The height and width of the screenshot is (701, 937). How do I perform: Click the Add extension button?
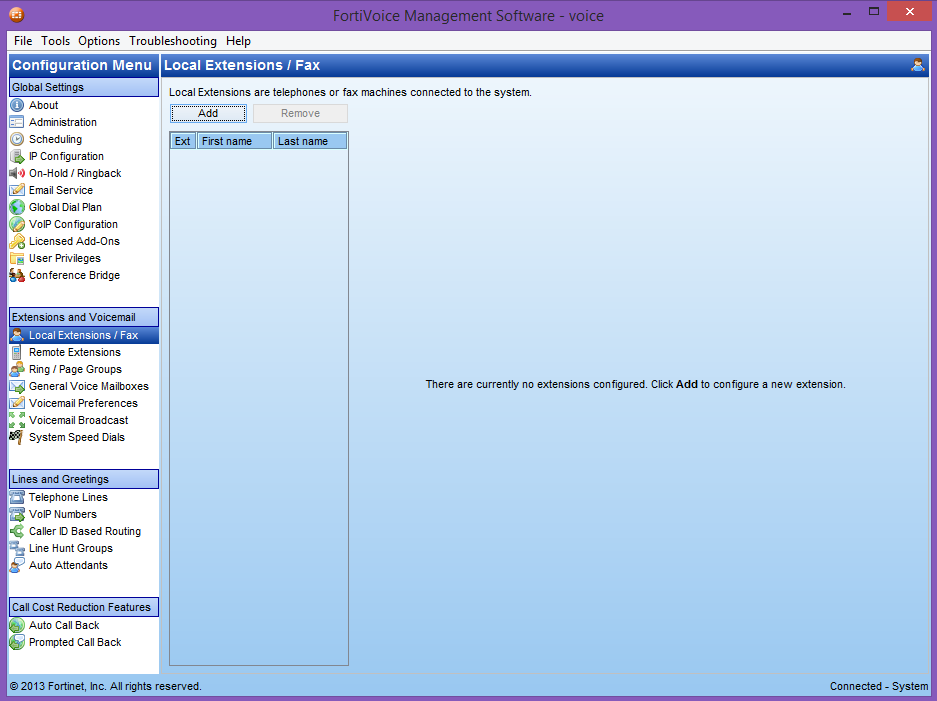208,114
